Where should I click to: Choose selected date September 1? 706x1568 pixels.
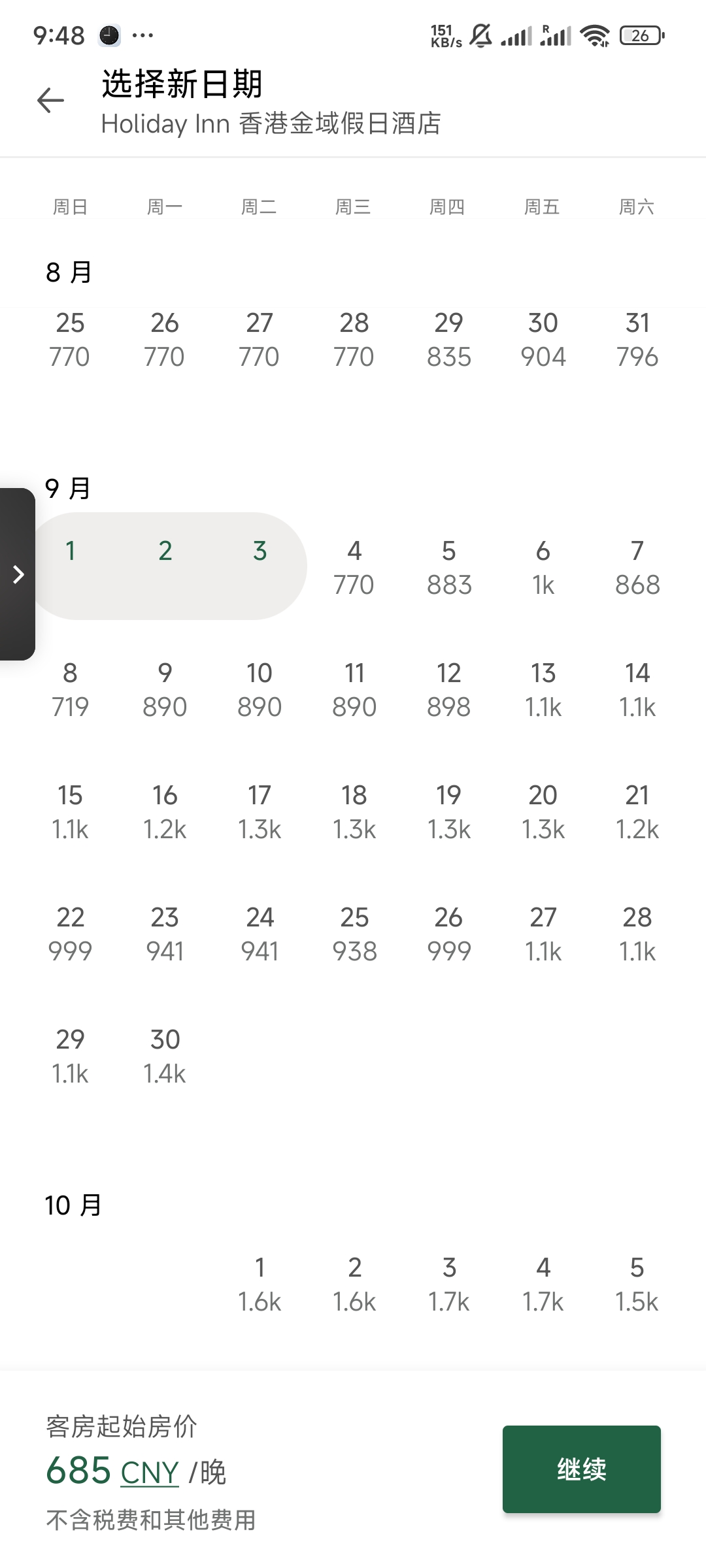(x=70, y=551)
